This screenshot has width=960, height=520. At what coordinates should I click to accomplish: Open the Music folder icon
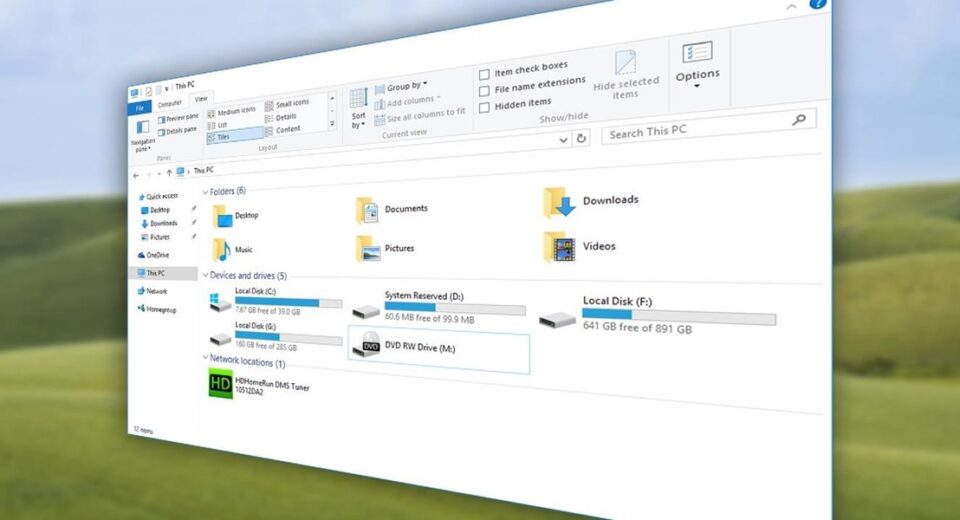click(221, 250)
